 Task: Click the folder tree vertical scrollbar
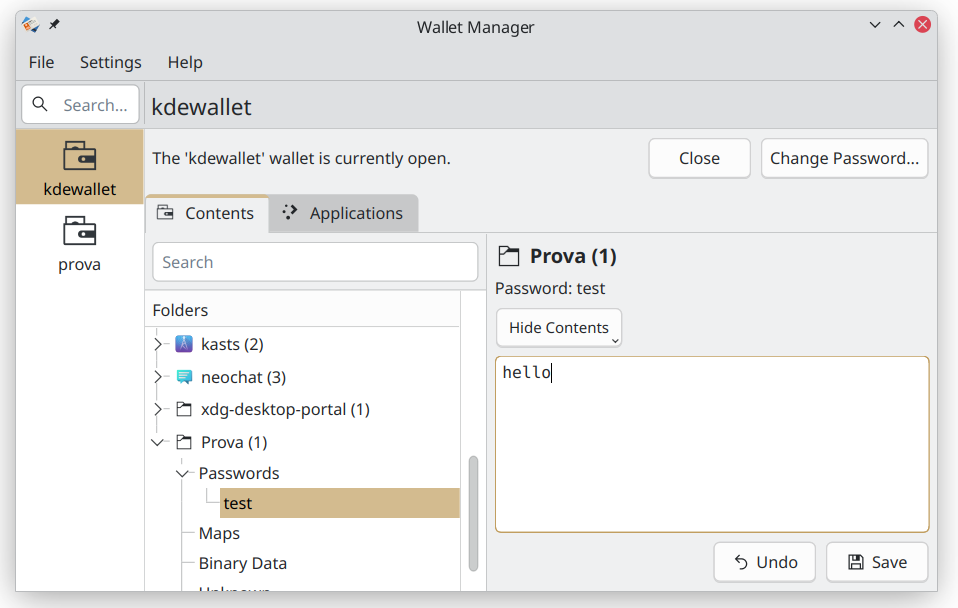(474, 513)
